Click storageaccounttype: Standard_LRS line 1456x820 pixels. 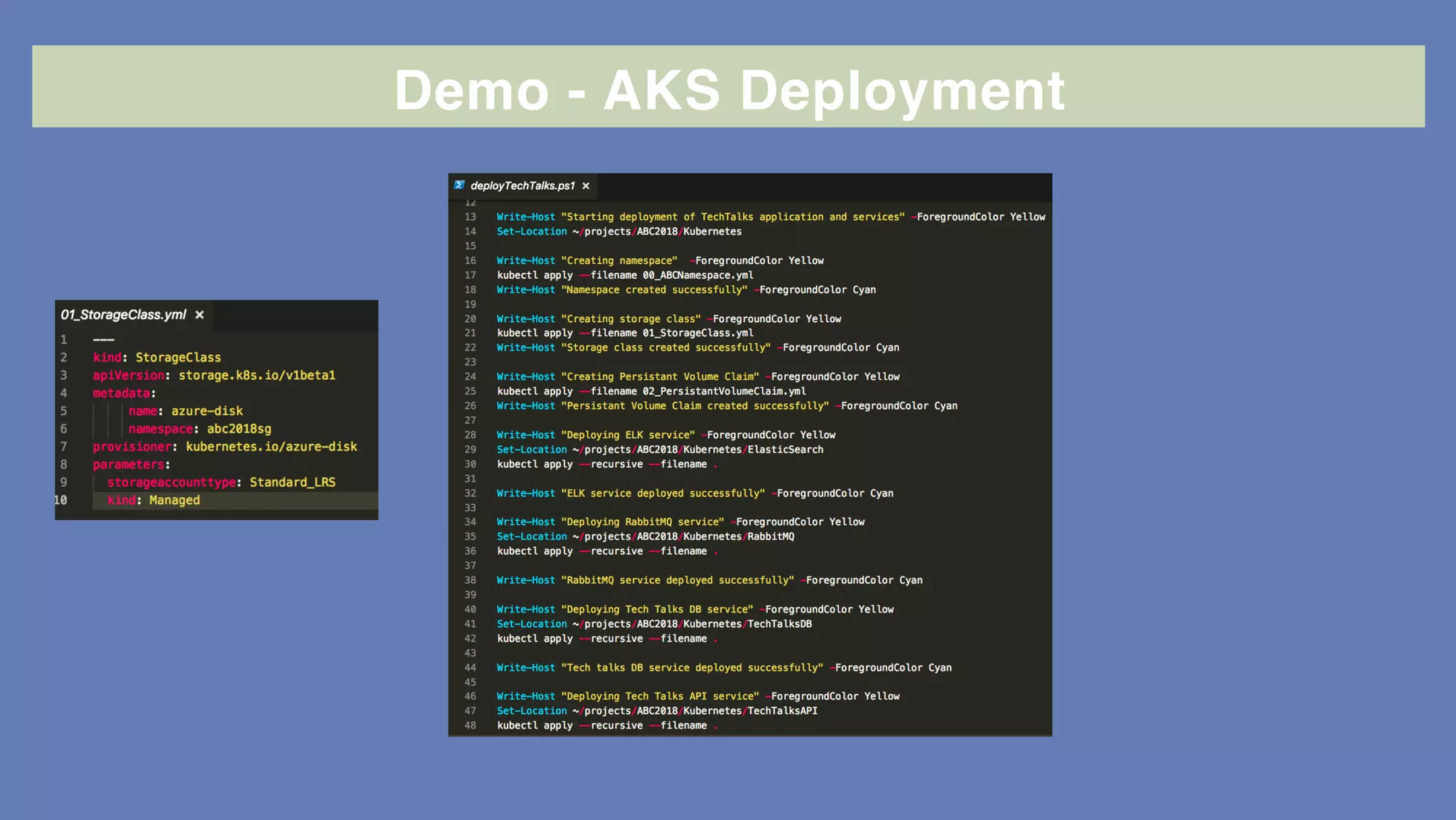point(221,482)
